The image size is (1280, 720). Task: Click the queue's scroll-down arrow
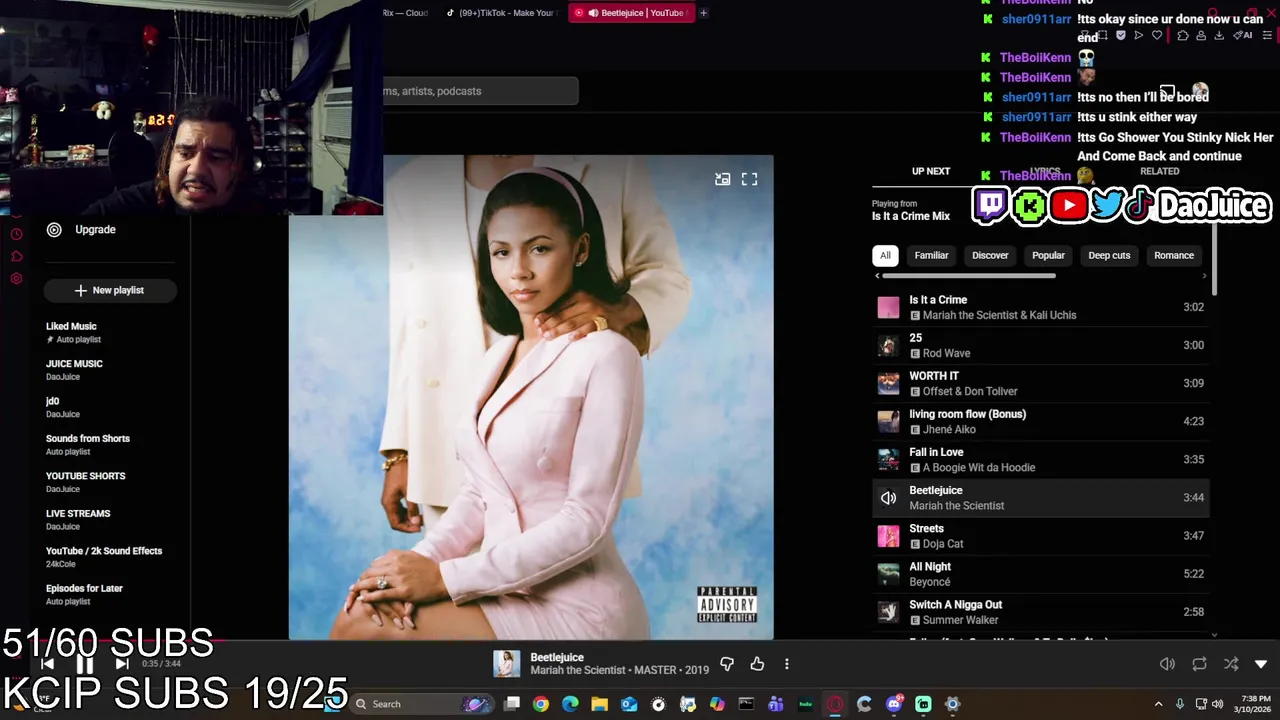coord(1214,634)
